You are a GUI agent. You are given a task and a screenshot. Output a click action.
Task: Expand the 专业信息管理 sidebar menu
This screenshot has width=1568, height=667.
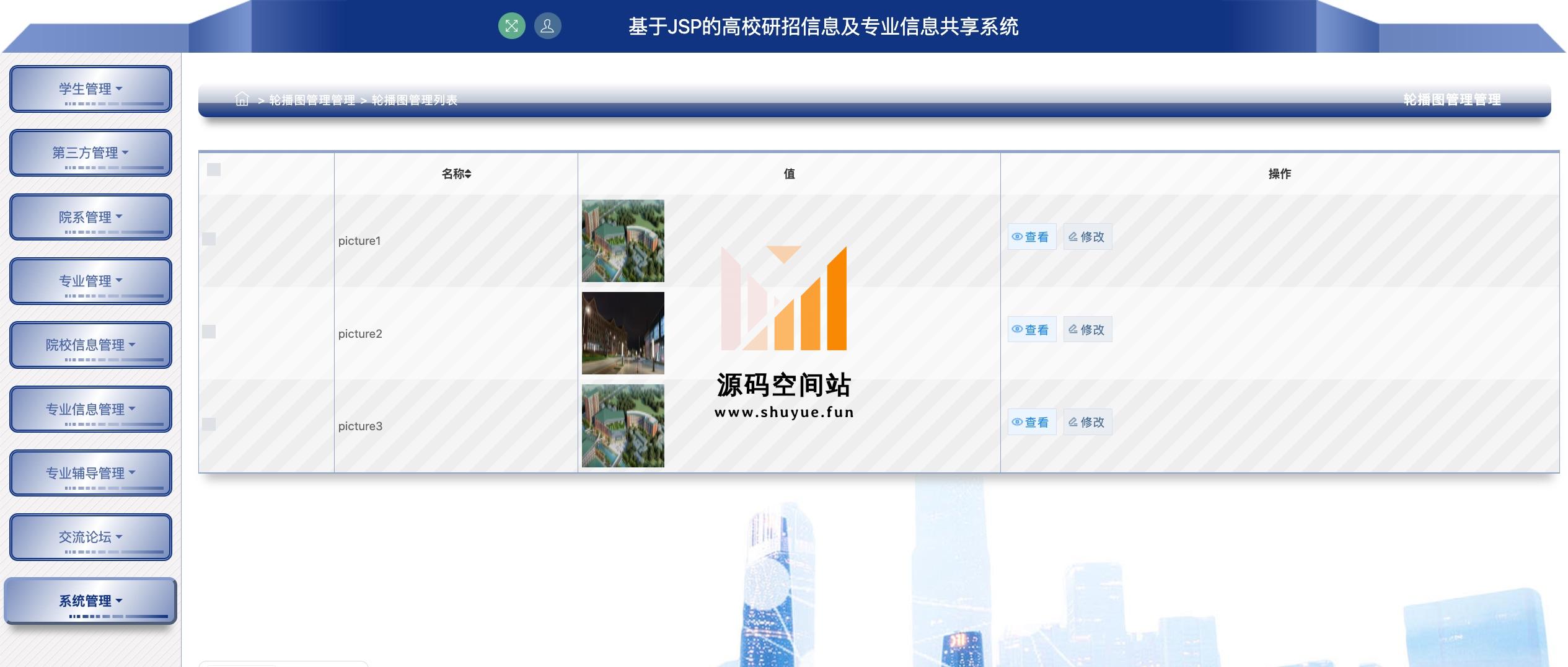[x=90, y=409]
